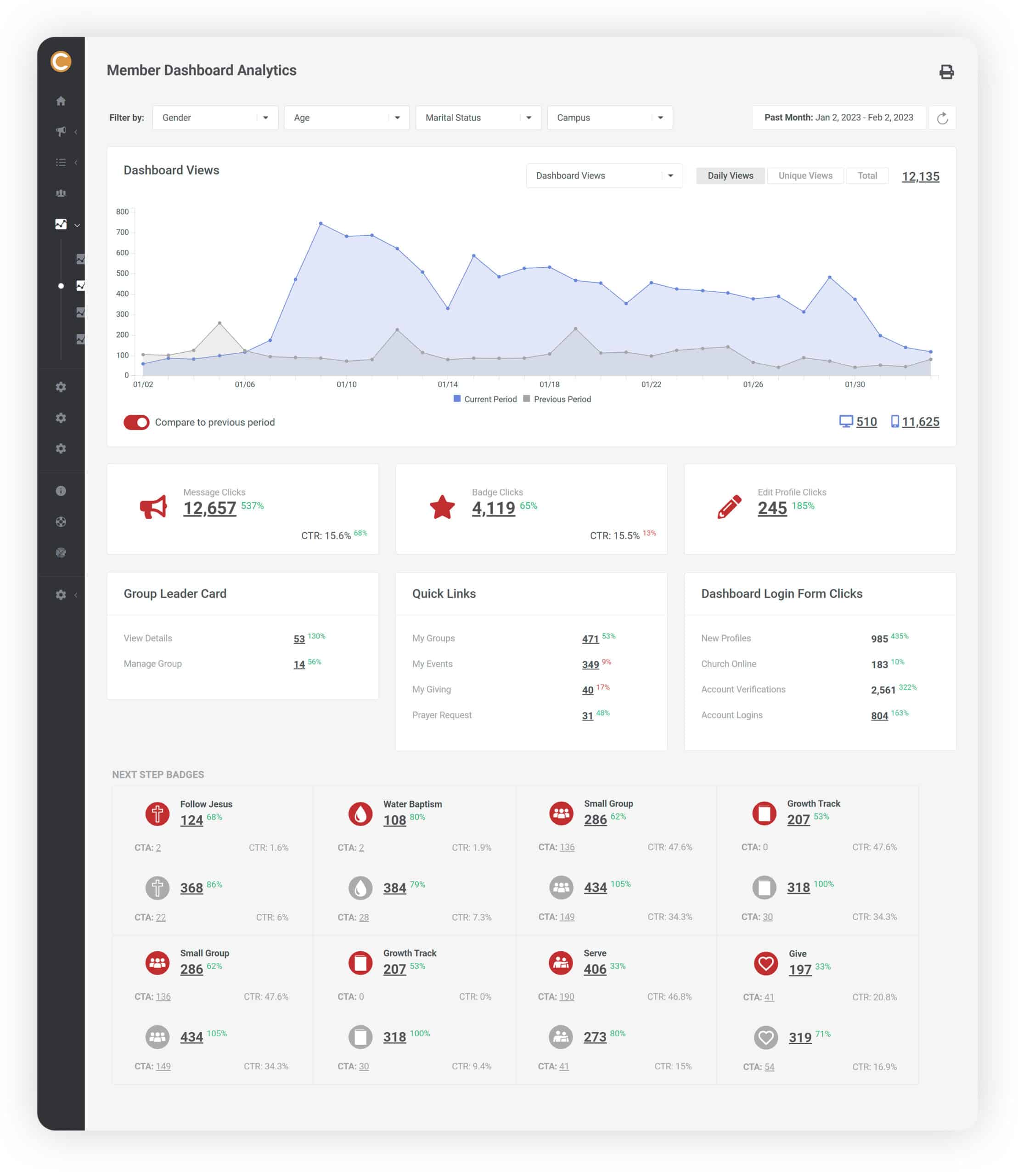Switch to Daily Views tab
1018x1176 pixels.
click(x=730, y=175)
